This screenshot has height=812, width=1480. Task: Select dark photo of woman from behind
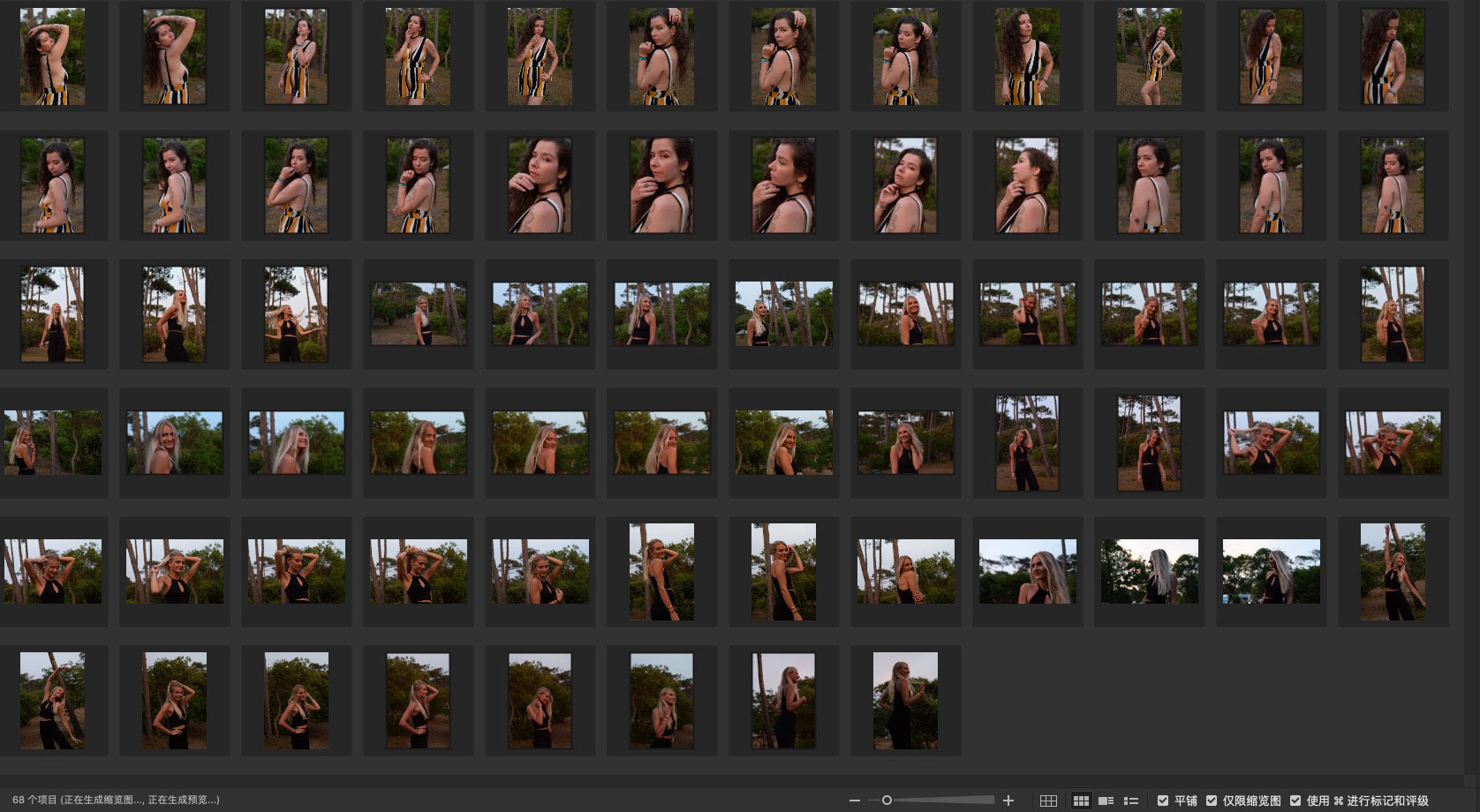click(1149, 572)
